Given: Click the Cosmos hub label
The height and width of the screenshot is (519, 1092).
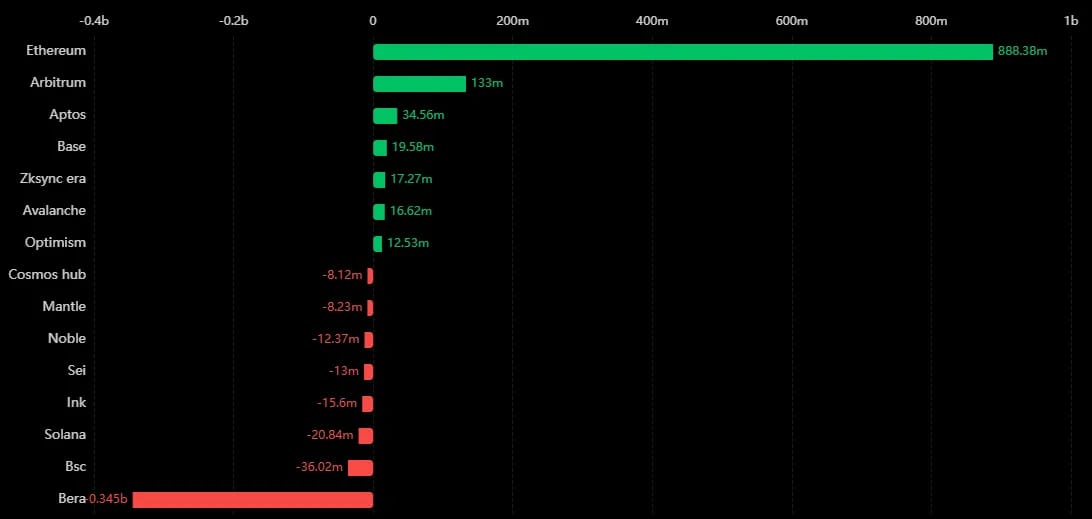Looking at the screenshot, I should tap(47, 274).
